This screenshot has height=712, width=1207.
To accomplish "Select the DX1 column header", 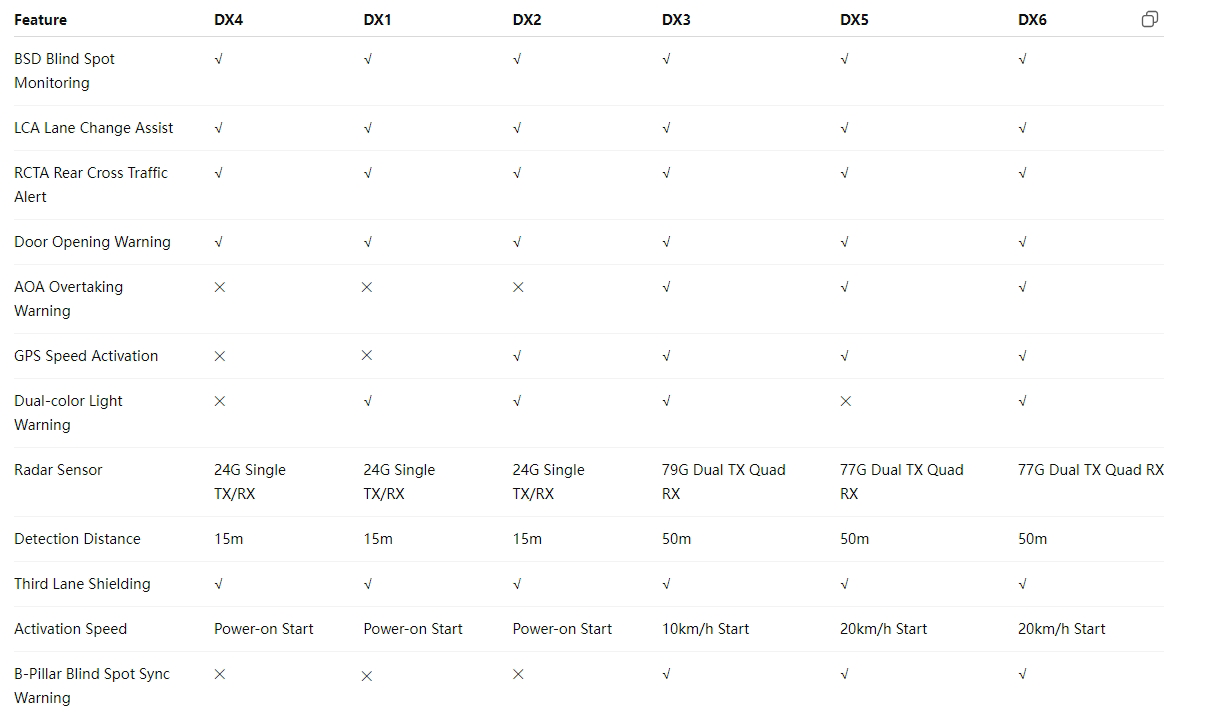I will (x=378, y=20).
